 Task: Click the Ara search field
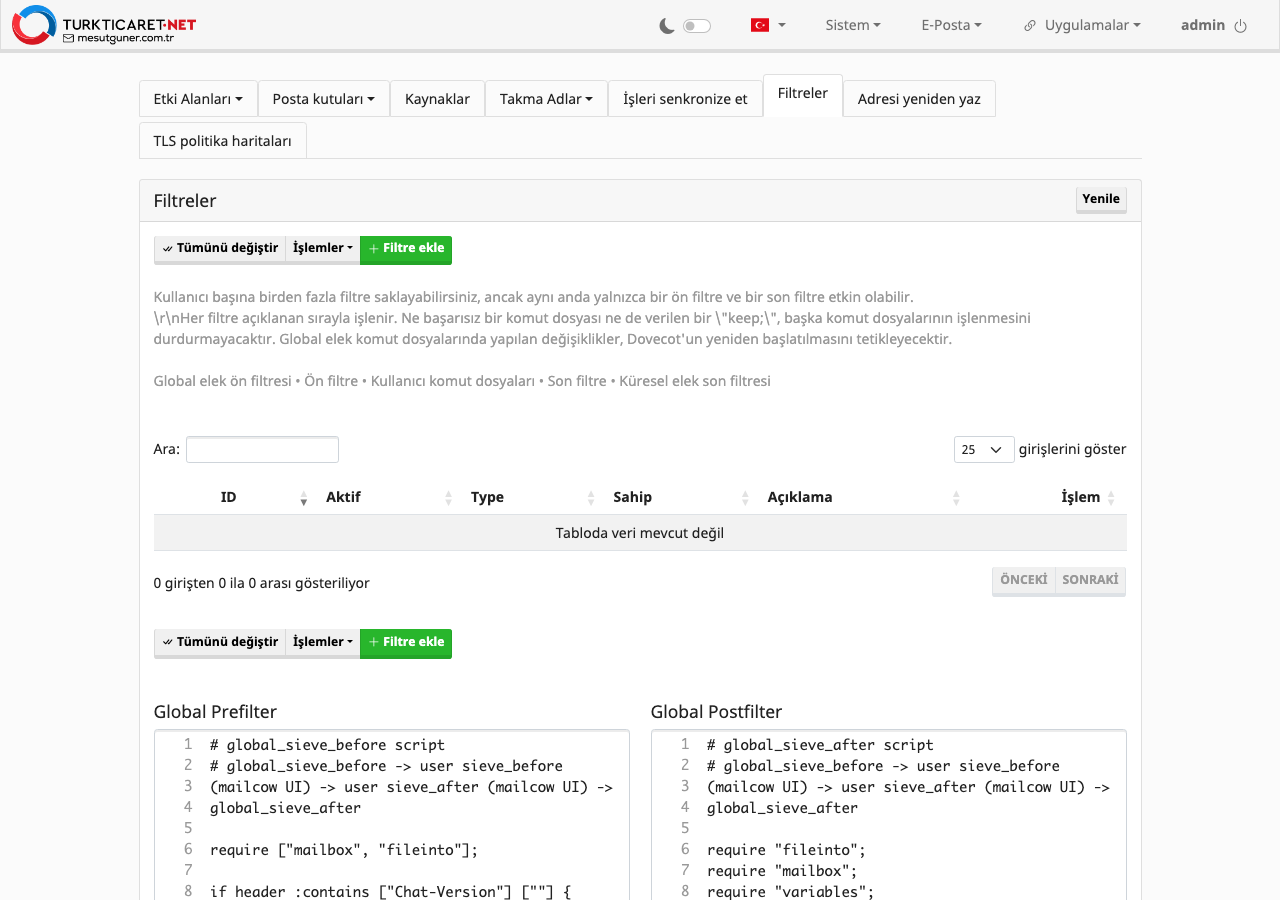pyautogui.click(x=262, y=450)
